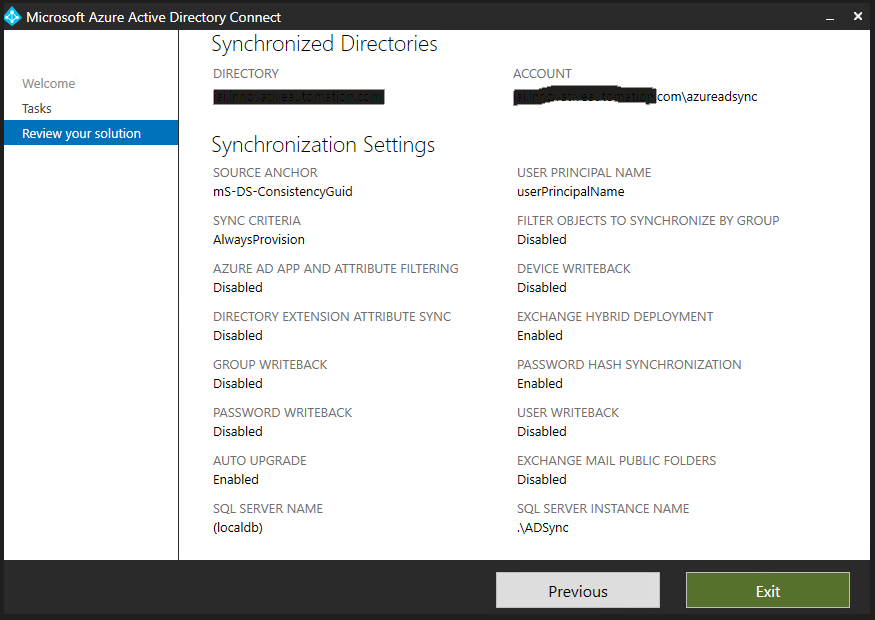Click Disabled under Password Writeback
This screenshot has width=875, height=620.
pyautogui.click(x=238, y=431)
